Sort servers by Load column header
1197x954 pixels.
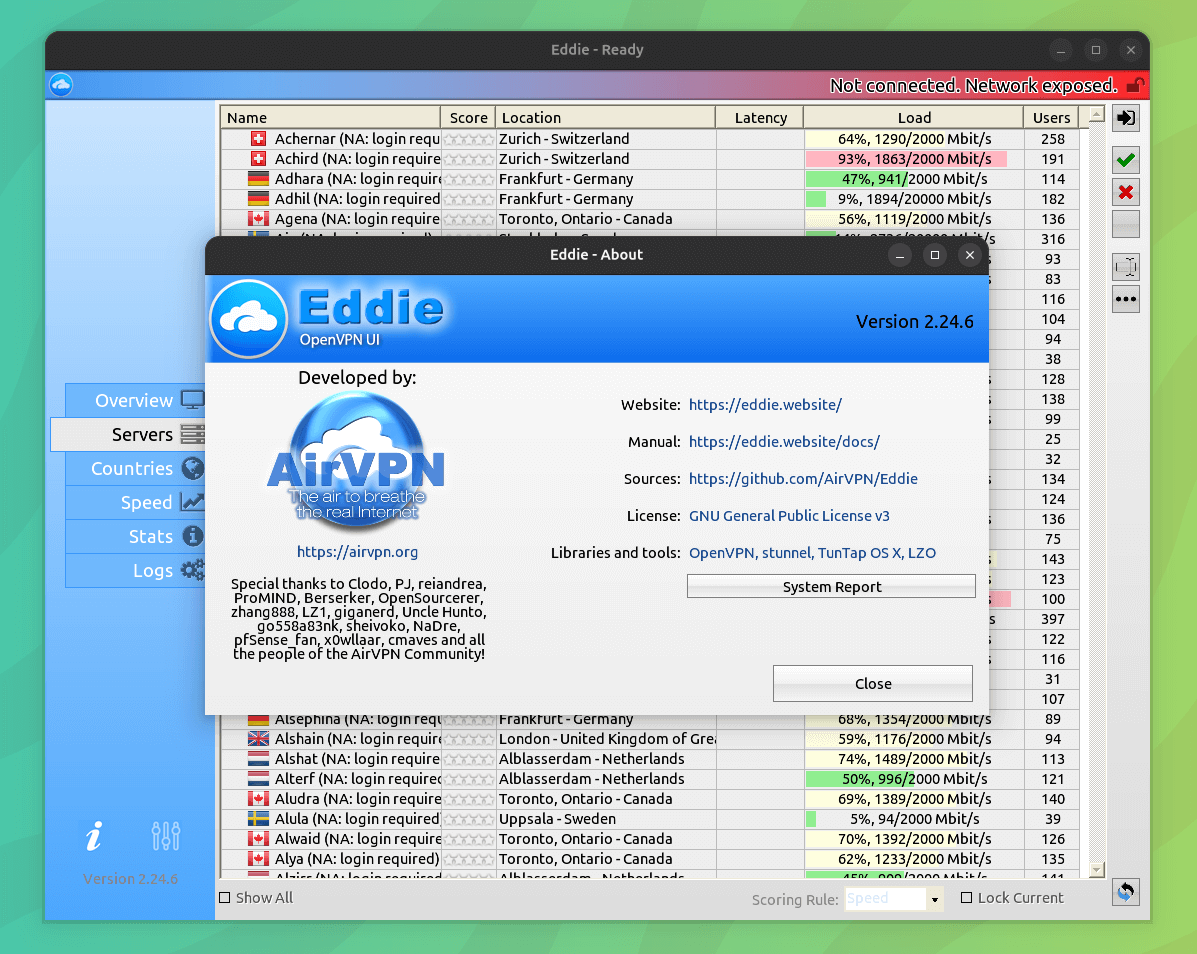click(x=914, y=118)
